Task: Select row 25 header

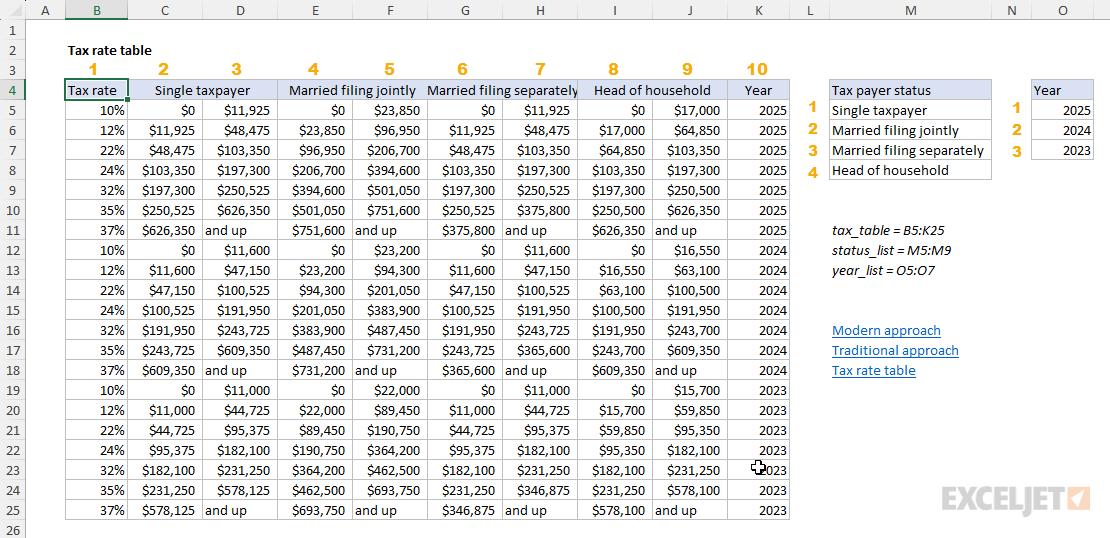Action: pyautogui.click(x=13, y=510)
